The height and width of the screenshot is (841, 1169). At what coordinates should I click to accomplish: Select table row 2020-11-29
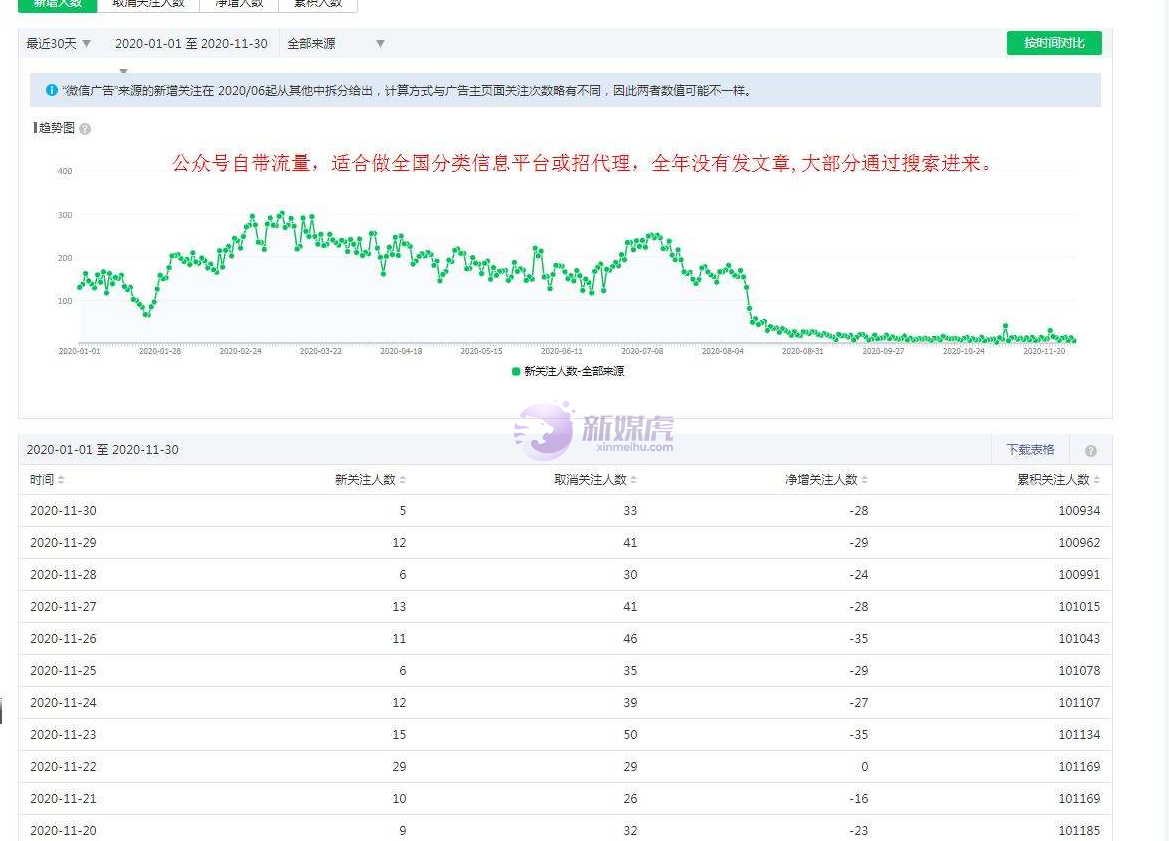(565, 543)
